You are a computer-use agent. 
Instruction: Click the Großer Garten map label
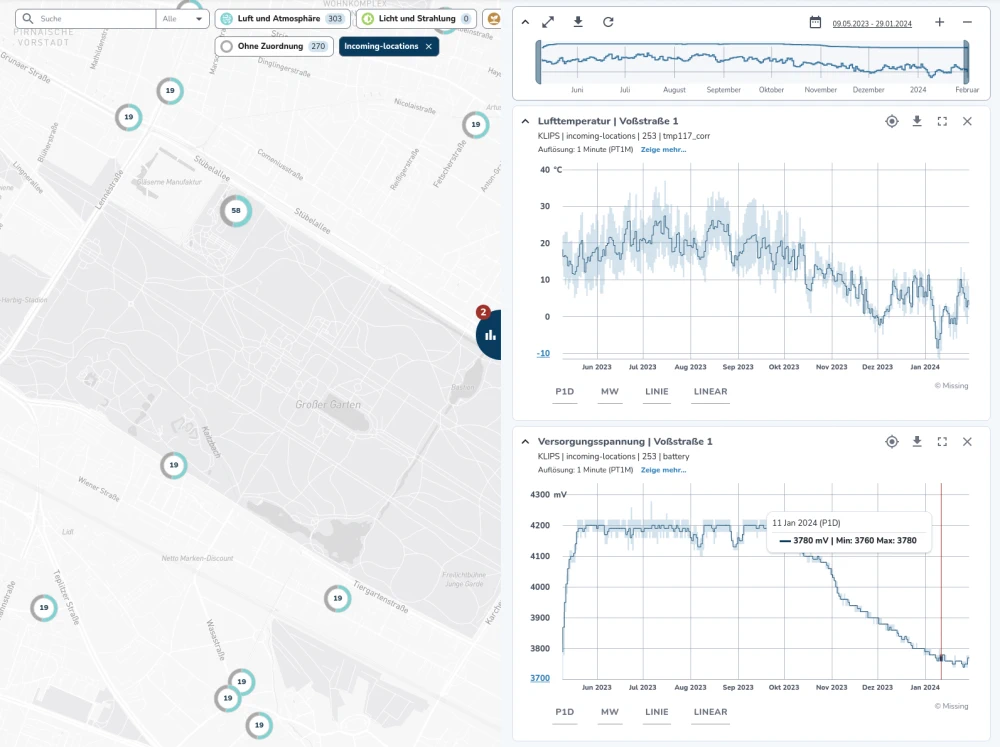coord(328,404)
